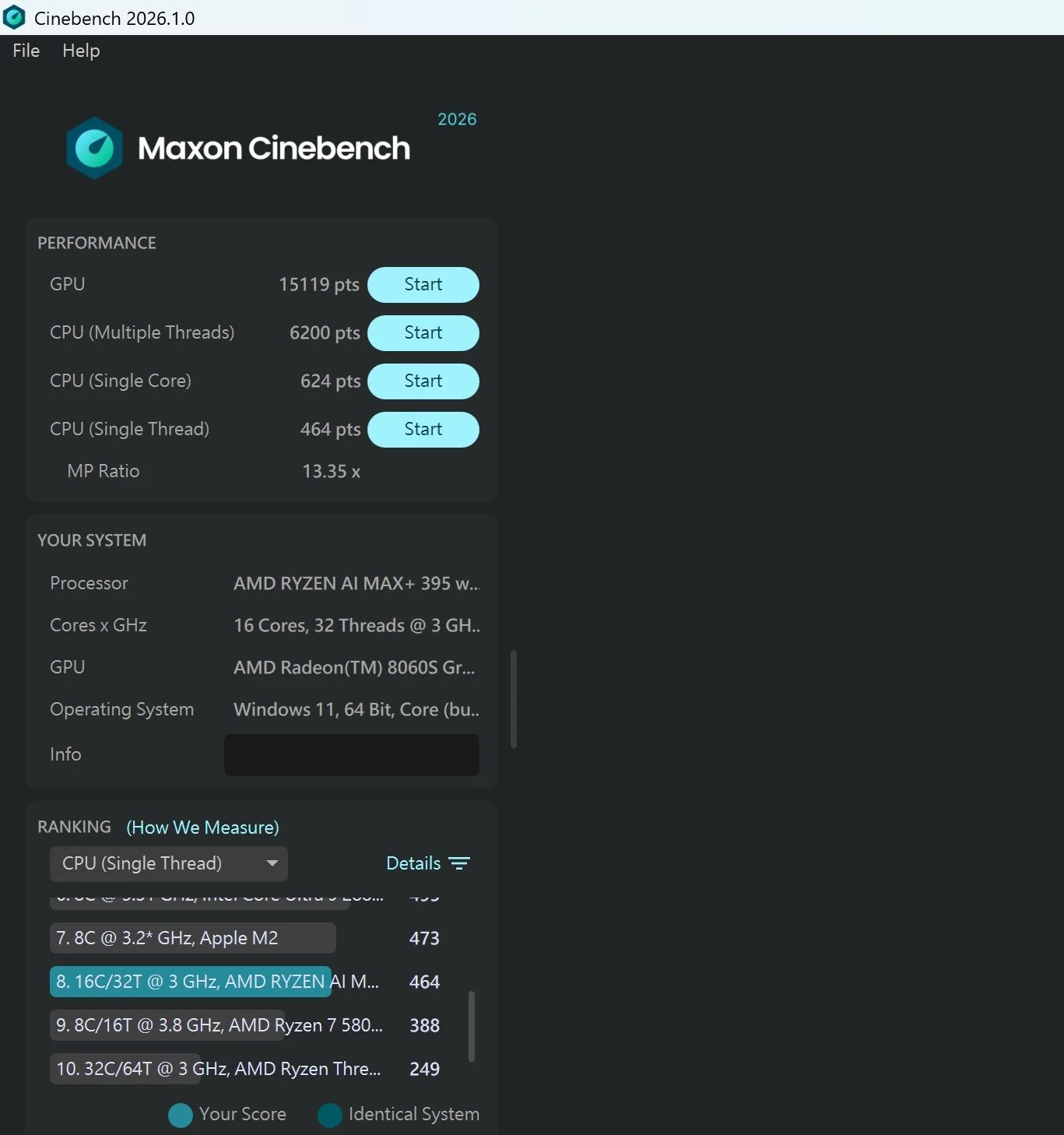Click the 2026 version label beside the logo

click(x=457, y=119)
